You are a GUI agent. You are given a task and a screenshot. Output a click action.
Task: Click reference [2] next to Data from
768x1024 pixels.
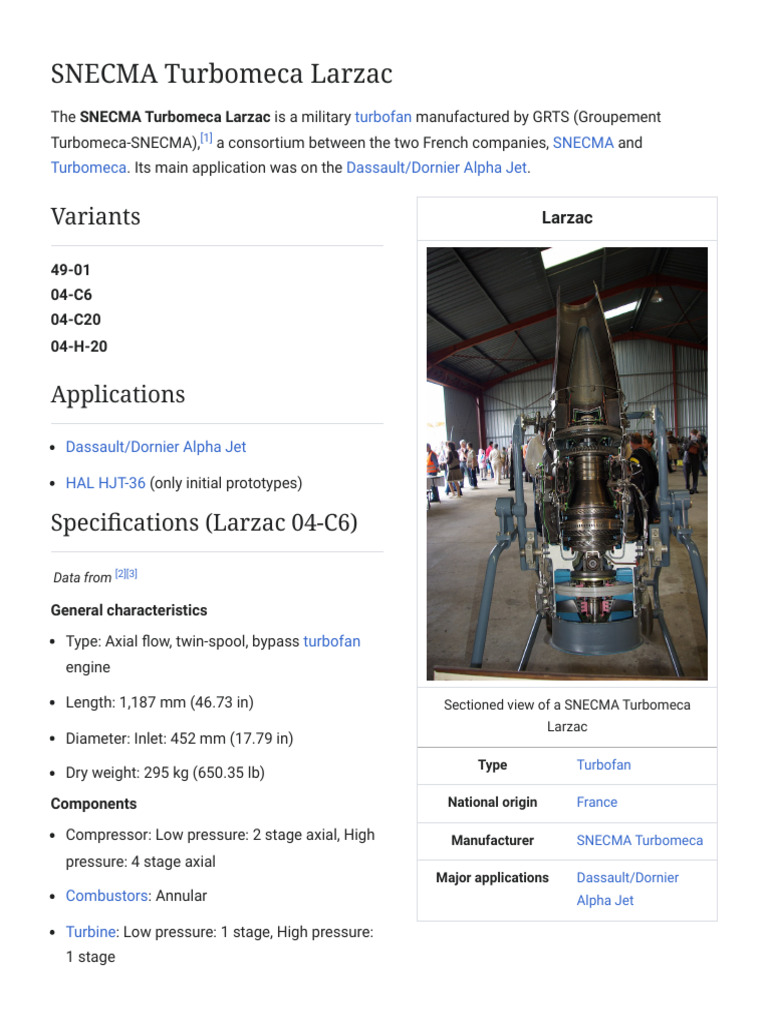120,573
